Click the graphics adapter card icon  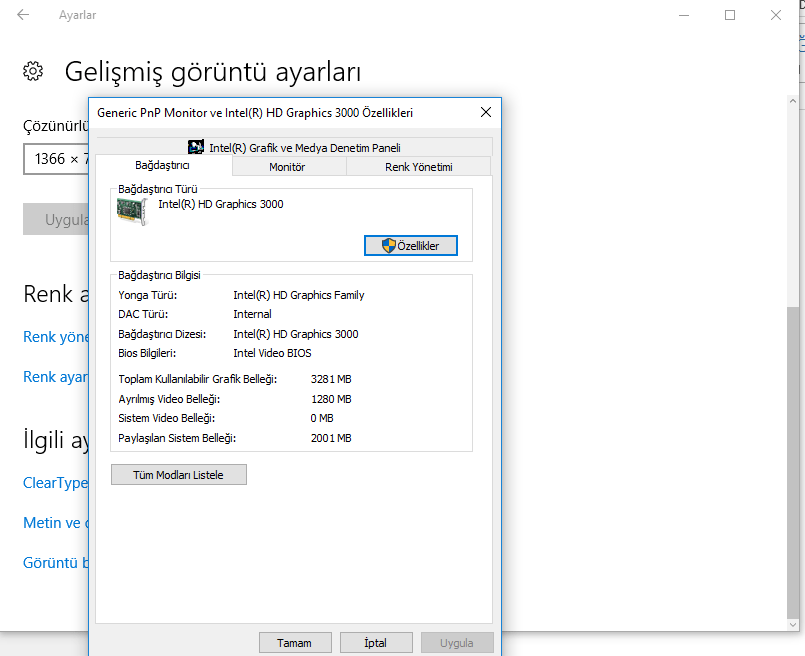click(132, 211)
